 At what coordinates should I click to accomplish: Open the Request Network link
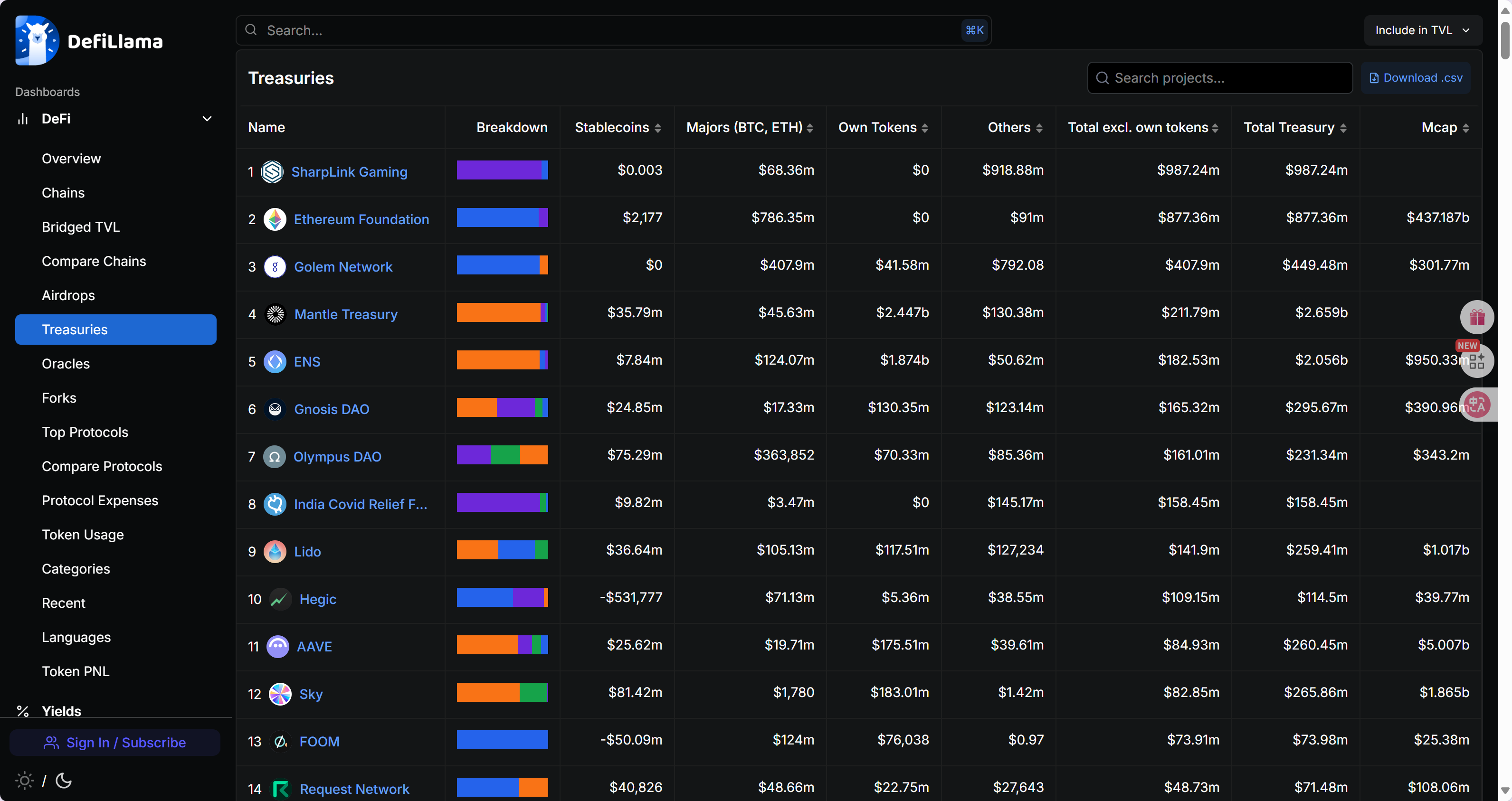[x=354, y=789]
